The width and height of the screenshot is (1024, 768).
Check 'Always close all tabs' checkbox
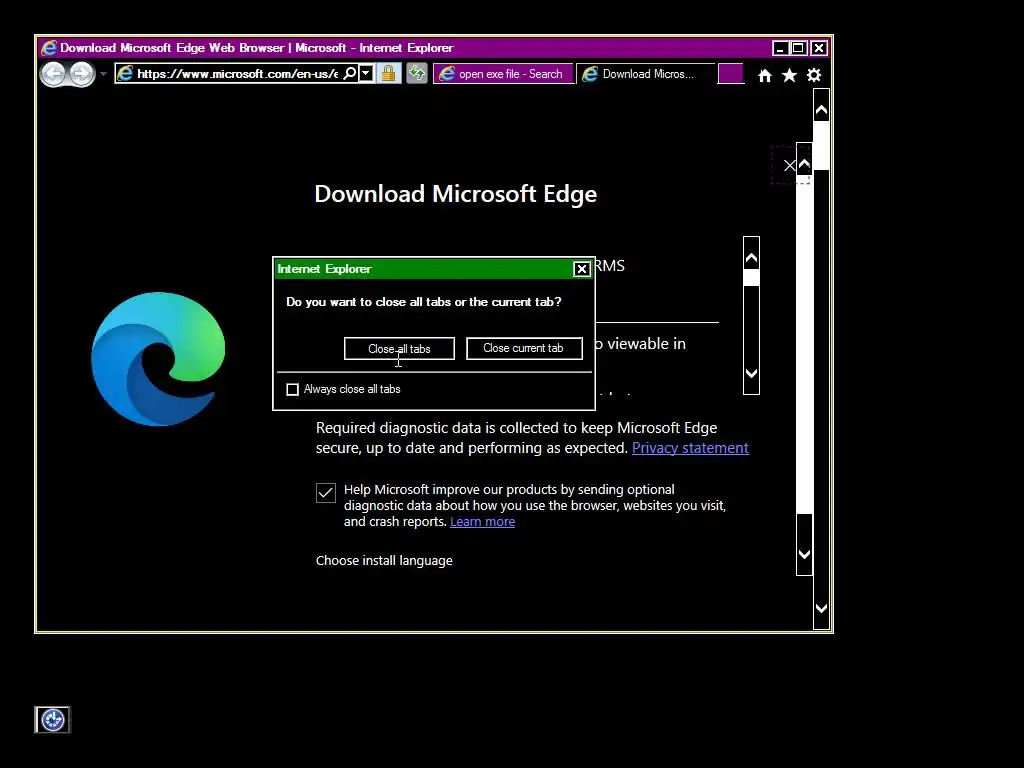293,389
